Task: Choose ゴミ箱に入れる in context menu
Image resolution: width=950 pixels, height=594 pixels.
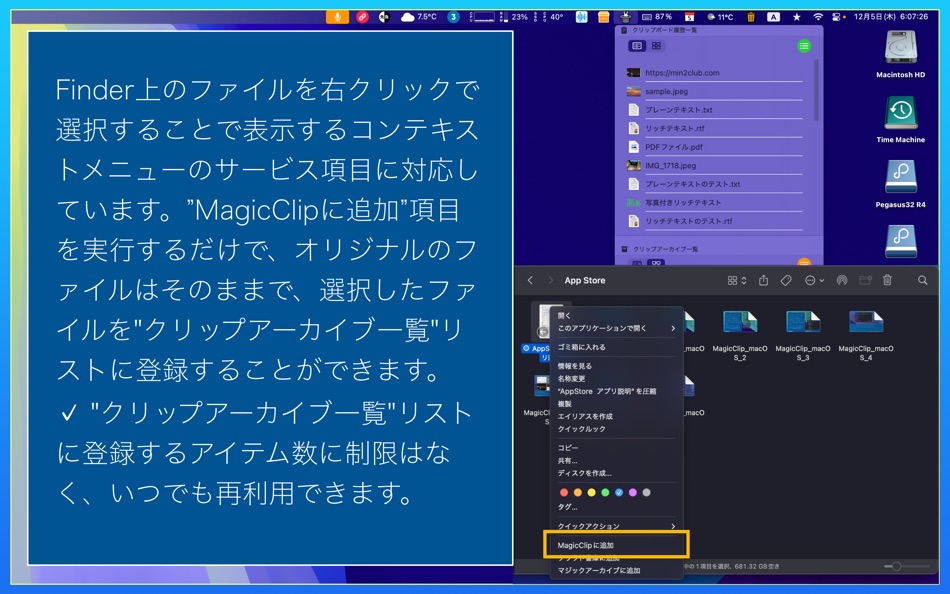Action: pos(616,347)
